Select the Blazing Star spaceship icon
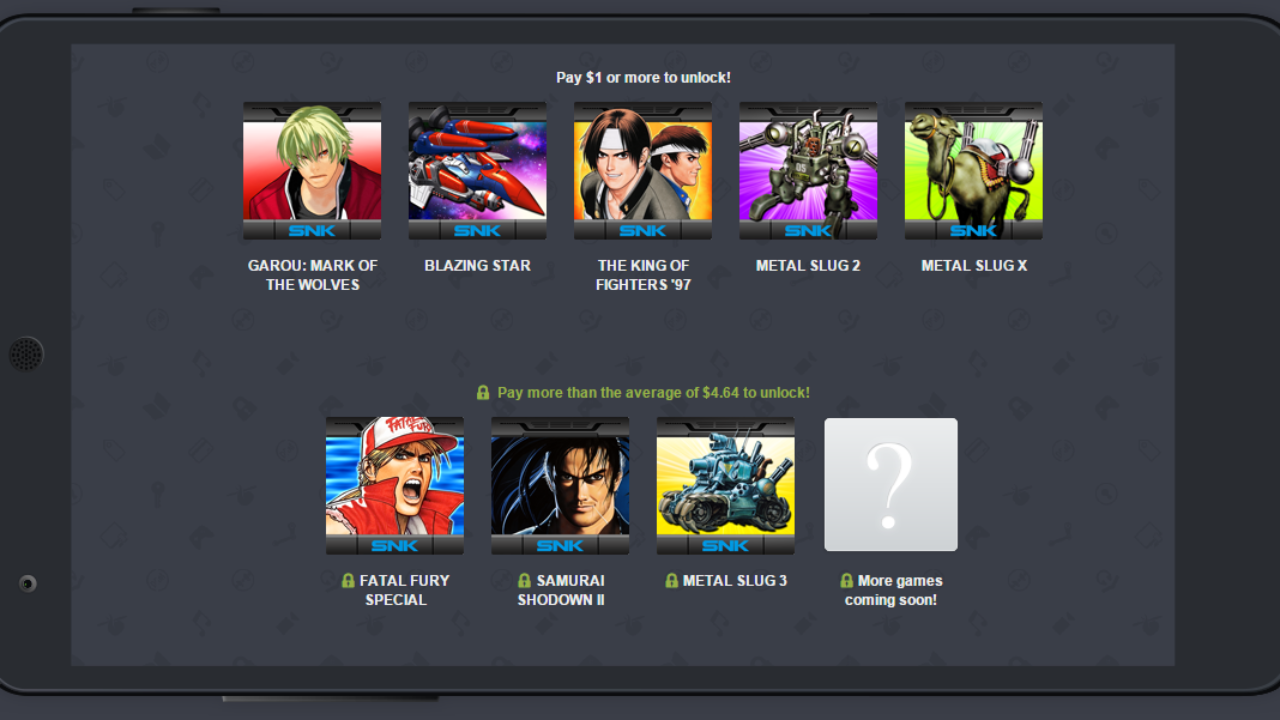Image resolution: width=1280 pixels, height=720 pixels. click(x=477, y=171)
